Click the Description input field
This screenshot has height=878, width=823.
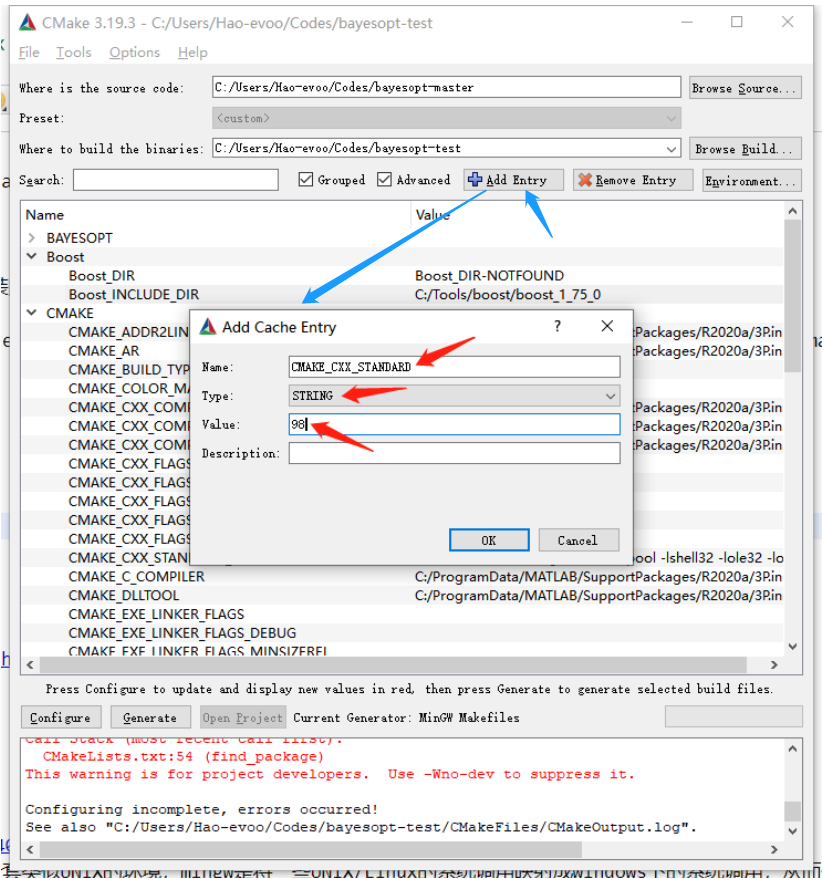tap(454, 453)
